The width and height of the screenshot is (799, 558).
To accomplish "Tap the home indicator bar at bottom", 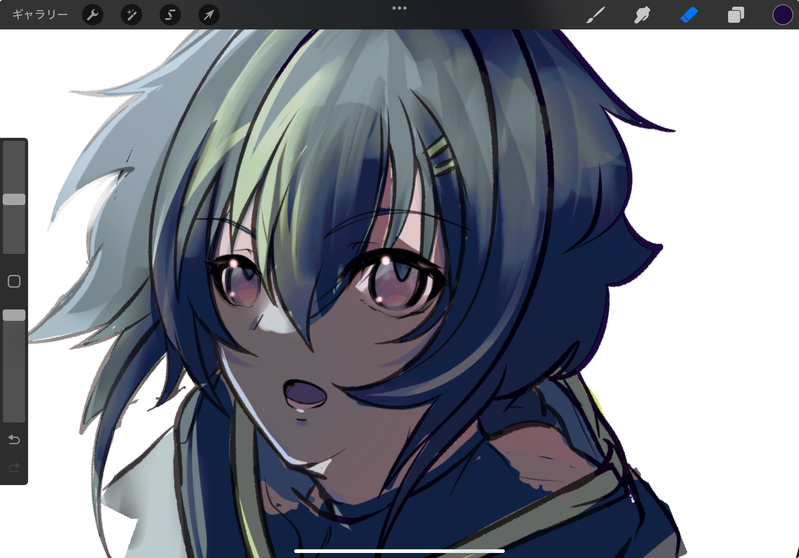I will [400, 551].
